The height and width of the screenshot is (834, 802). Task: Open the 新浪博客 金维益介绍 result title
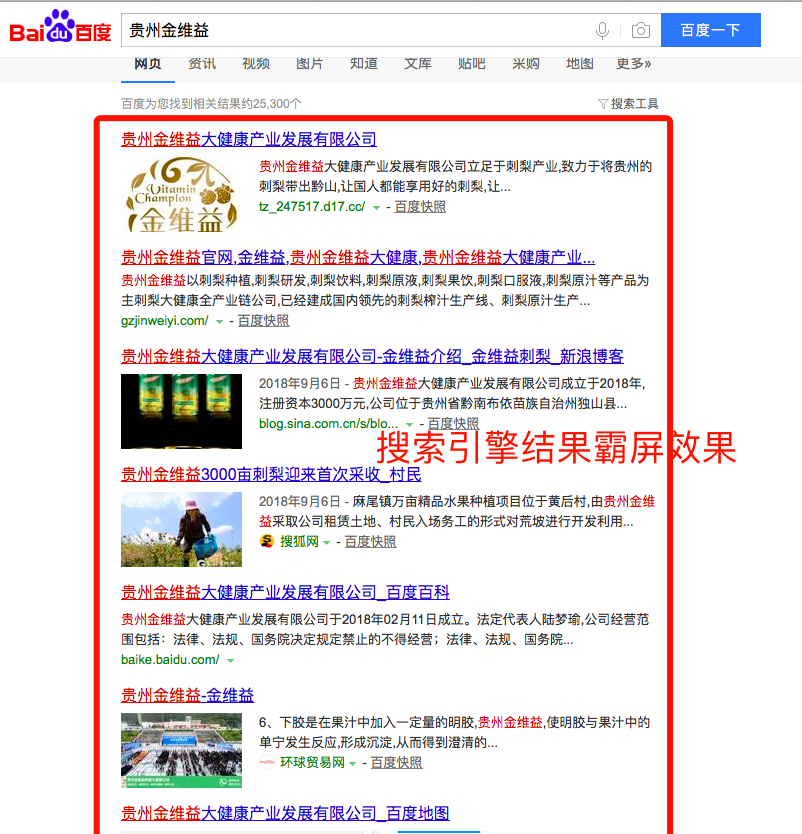pyautogui.click(x=372, y=356)
